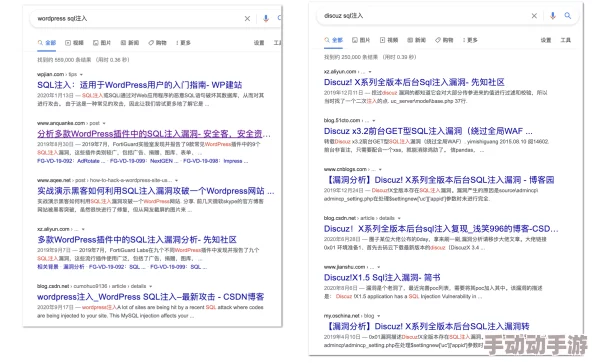This screenshot has width=594, height=363.
Task: Focus the 'wordpress sql注入' search input
Action: point(138,19)
